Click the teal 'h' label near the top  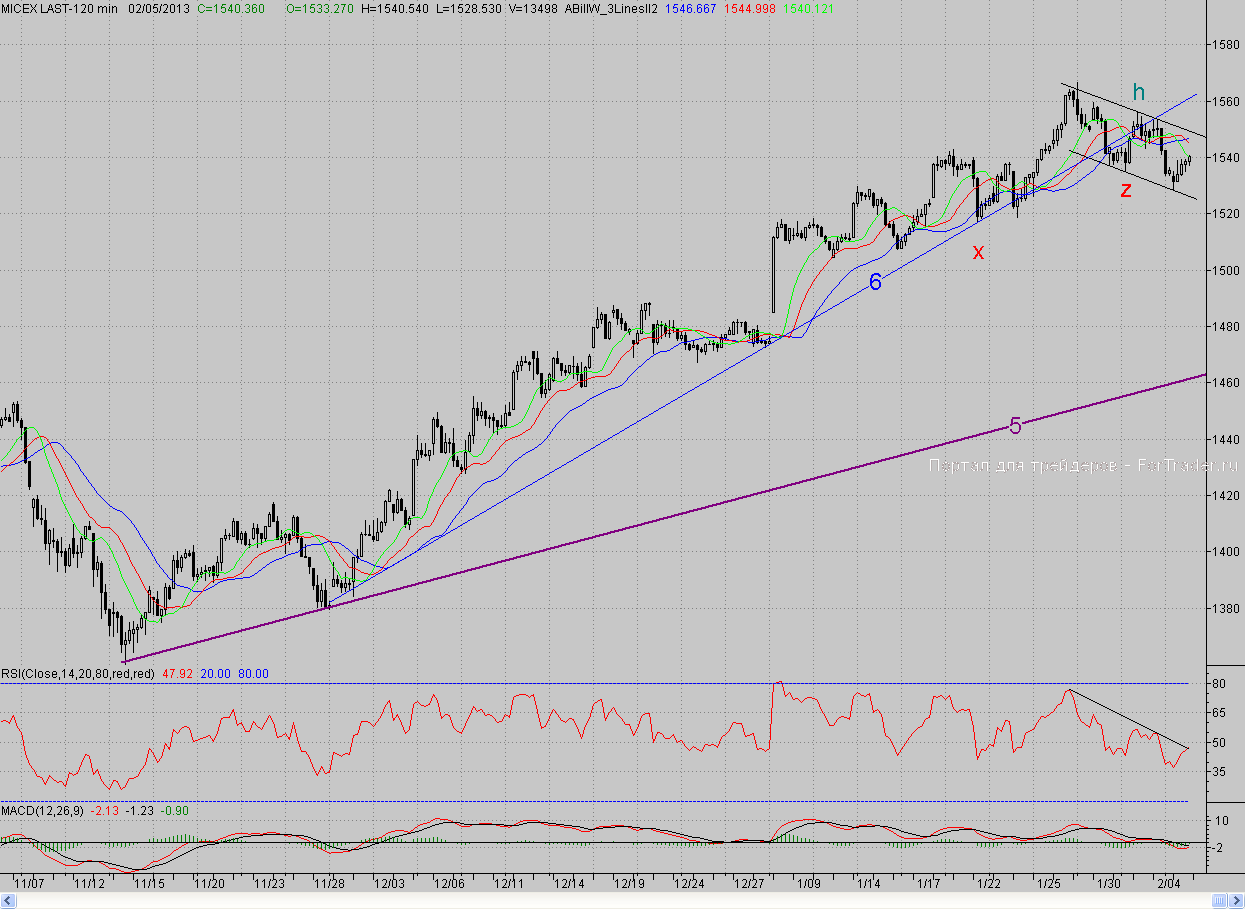click(x=1138, y=93)
